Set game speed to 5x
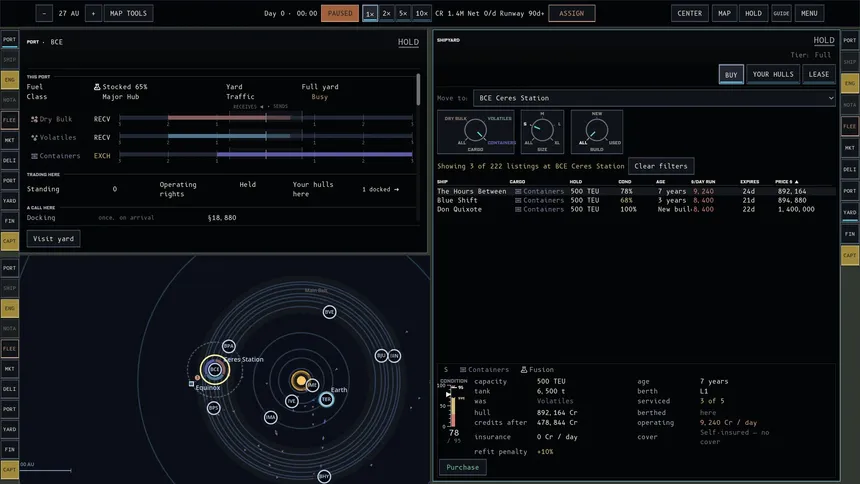 403,13
